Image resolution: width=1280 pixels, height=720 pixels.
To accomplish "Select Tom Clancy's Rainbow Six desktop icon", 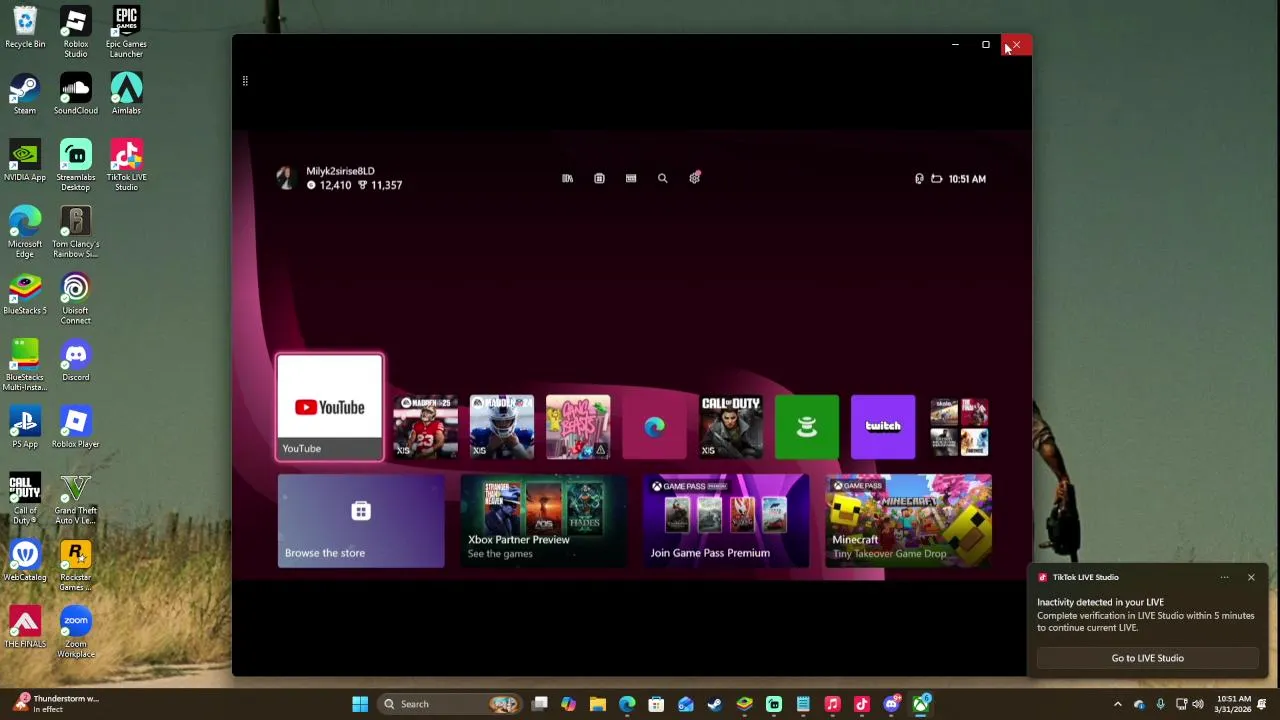I will (x=76, y=232).
